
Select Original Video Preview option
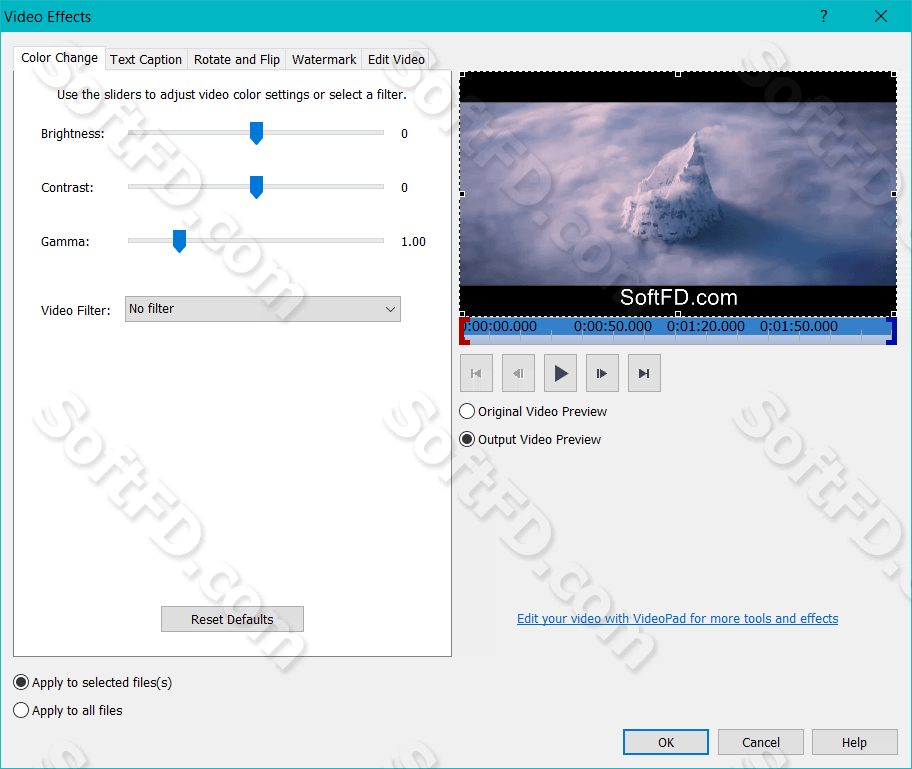533,411
